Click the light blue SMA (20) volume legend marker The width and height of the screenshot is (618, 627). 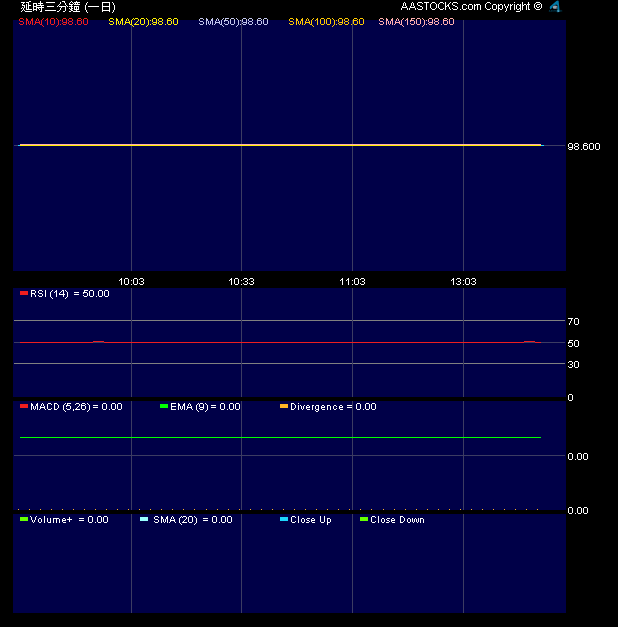[144, 520]
